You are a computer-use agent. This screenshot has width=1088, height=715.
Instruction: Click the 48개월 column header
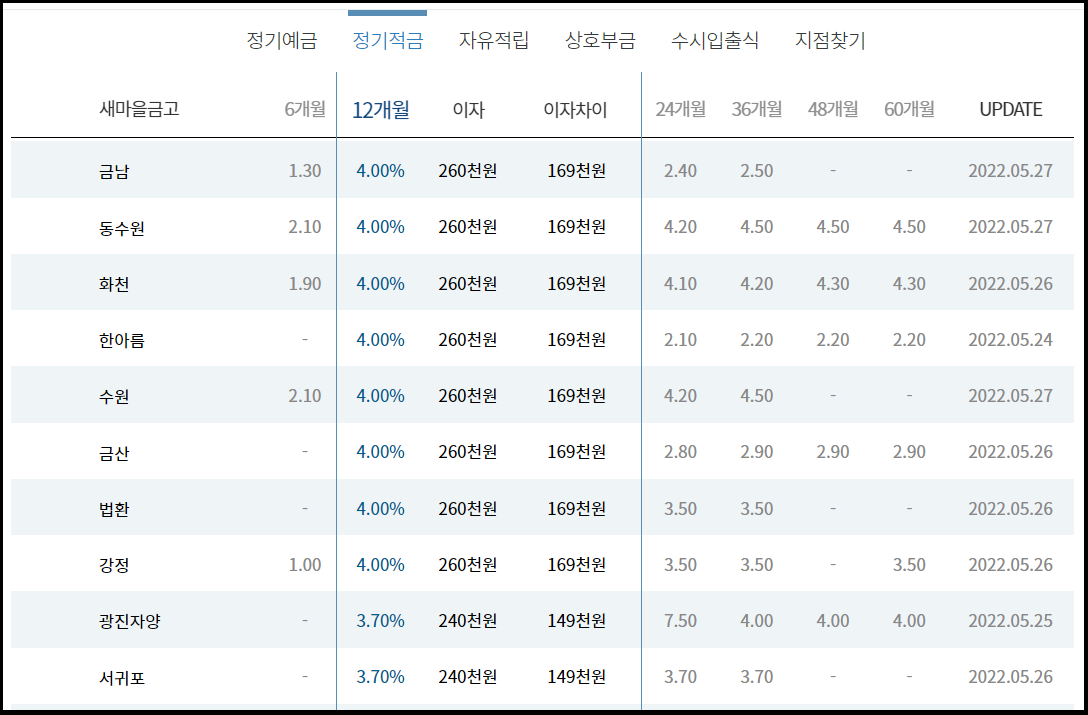coord(833,109)
